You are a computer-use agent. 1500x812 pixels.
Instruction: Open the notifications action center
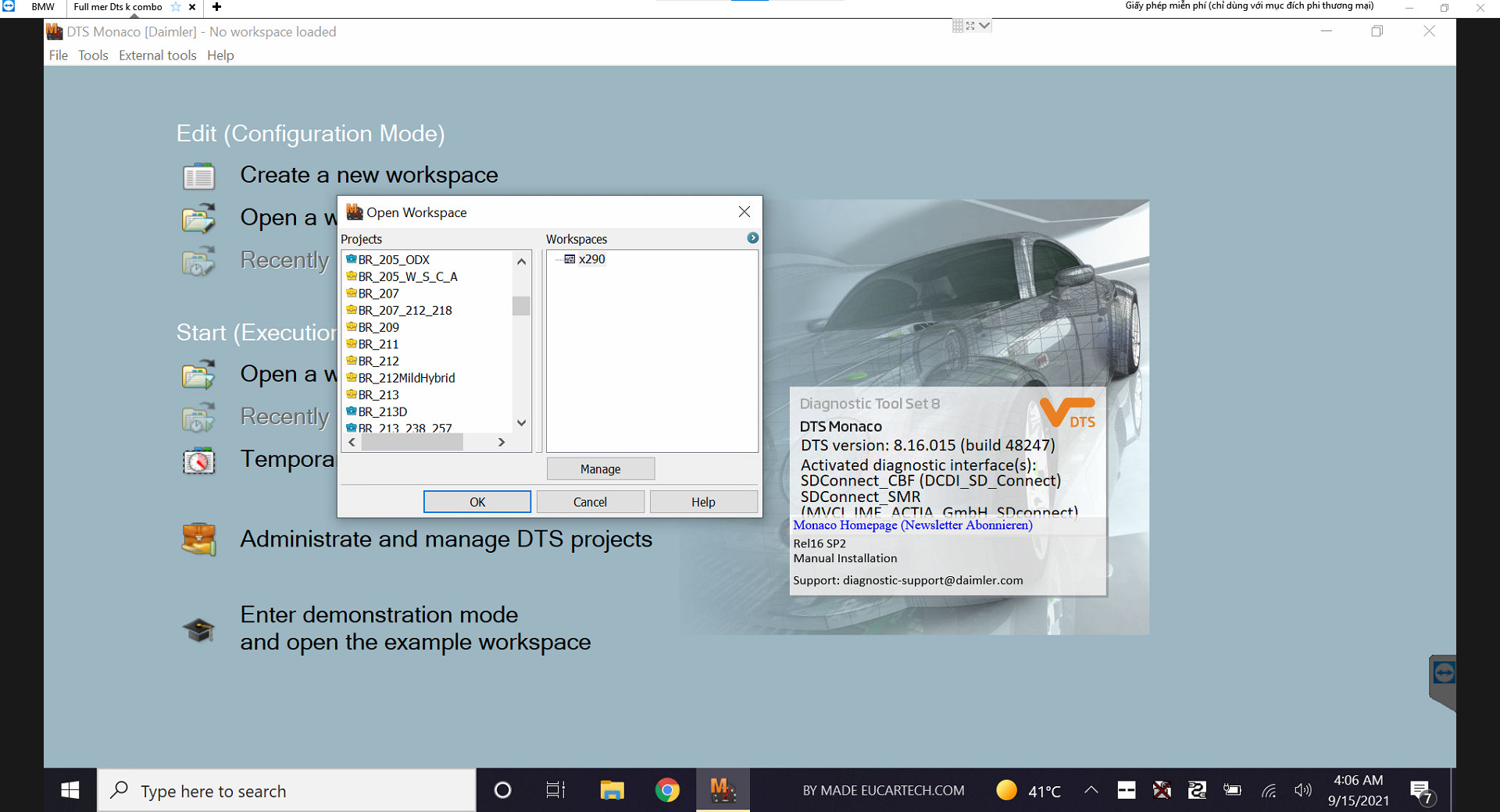click(1422, 792)
